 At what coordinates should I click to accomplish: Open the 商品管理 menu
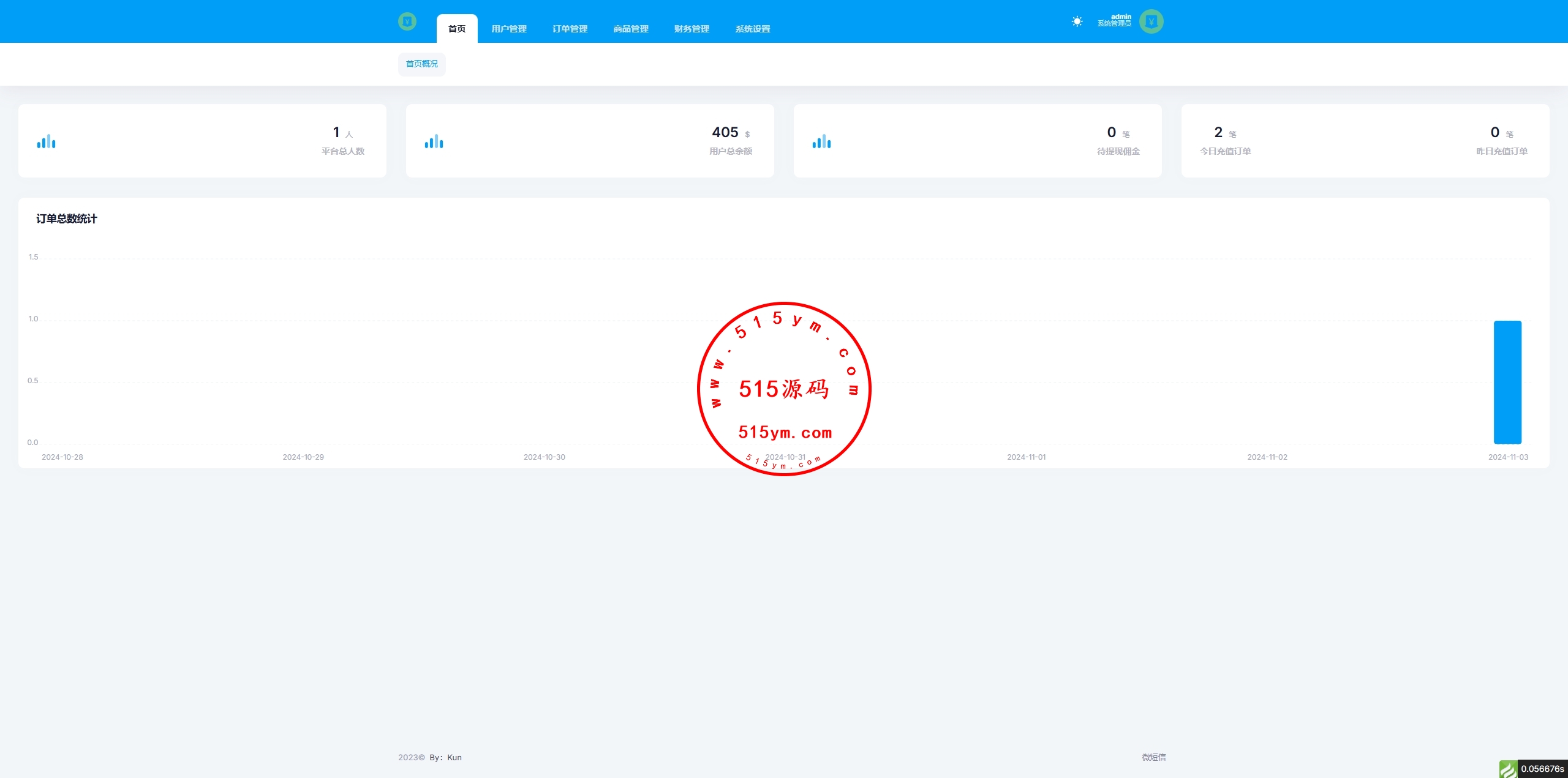pos(631,29)
